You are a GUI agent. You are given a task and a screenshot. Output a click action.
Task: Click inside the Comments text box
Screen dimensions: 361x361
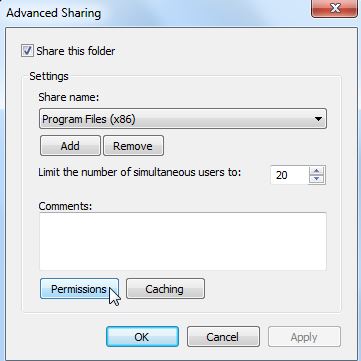[183, 241]
